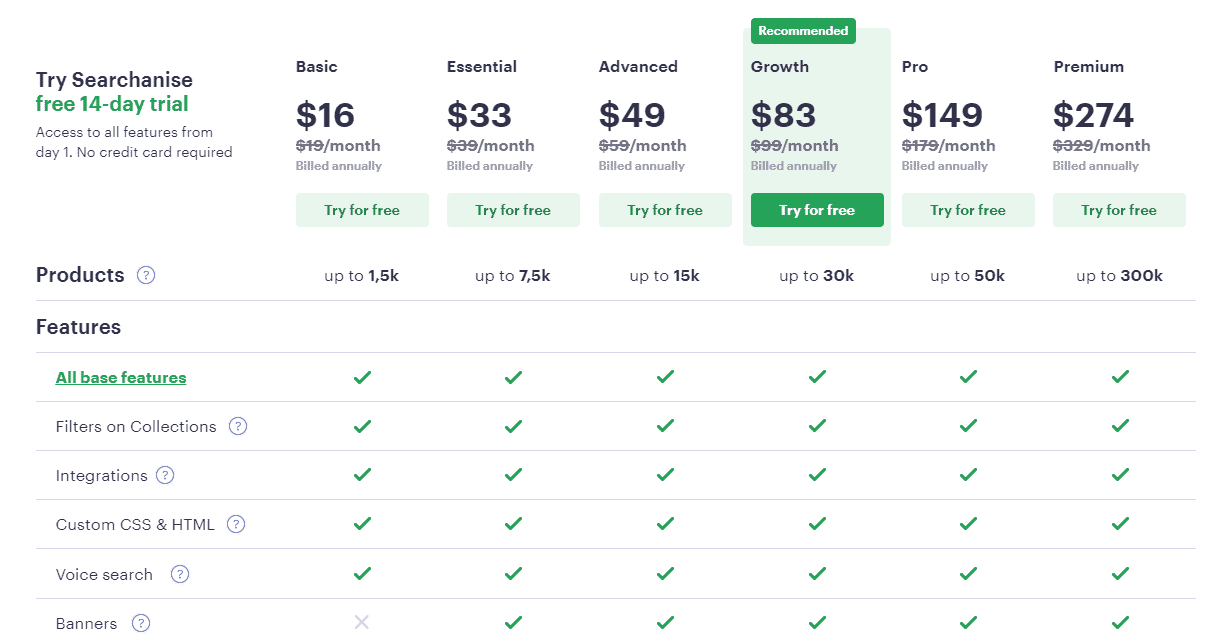Click Try for free under Pro
The height and width of the screenshot is (644, 1225).
(968, 210)
